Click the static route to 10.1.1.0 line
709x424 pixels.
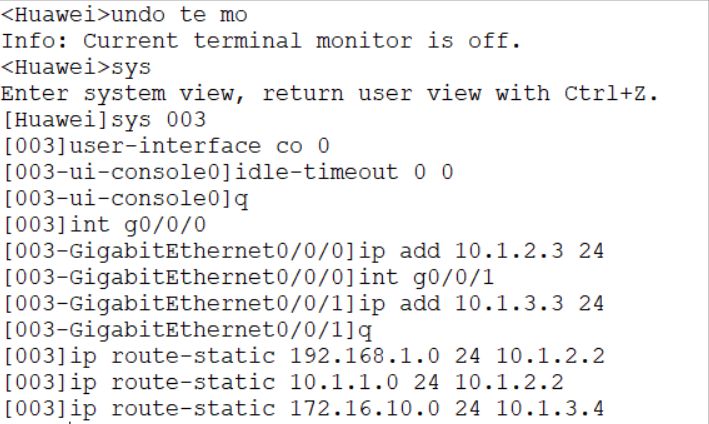[x=283, y=382]
